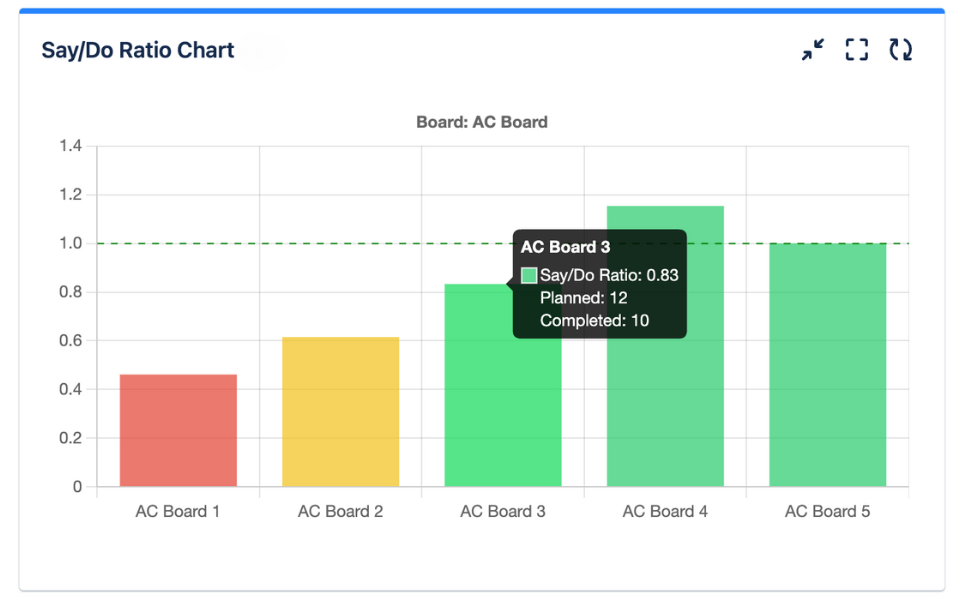Click the Board: AC Board subtitle
960x600 pixels.
click(x=482, y=122)
